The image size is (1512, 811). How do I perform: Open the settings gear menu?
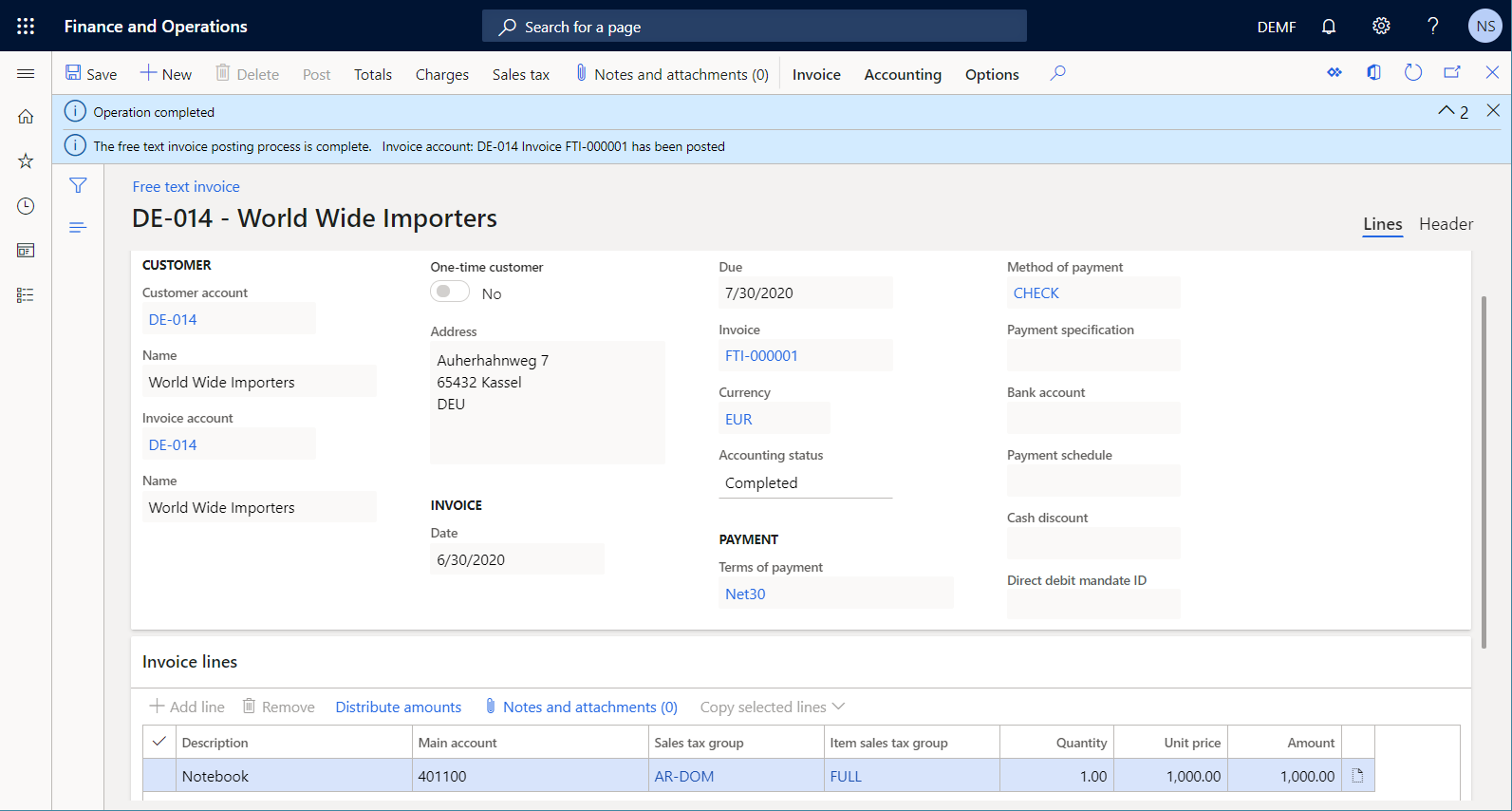(1381, 27)
